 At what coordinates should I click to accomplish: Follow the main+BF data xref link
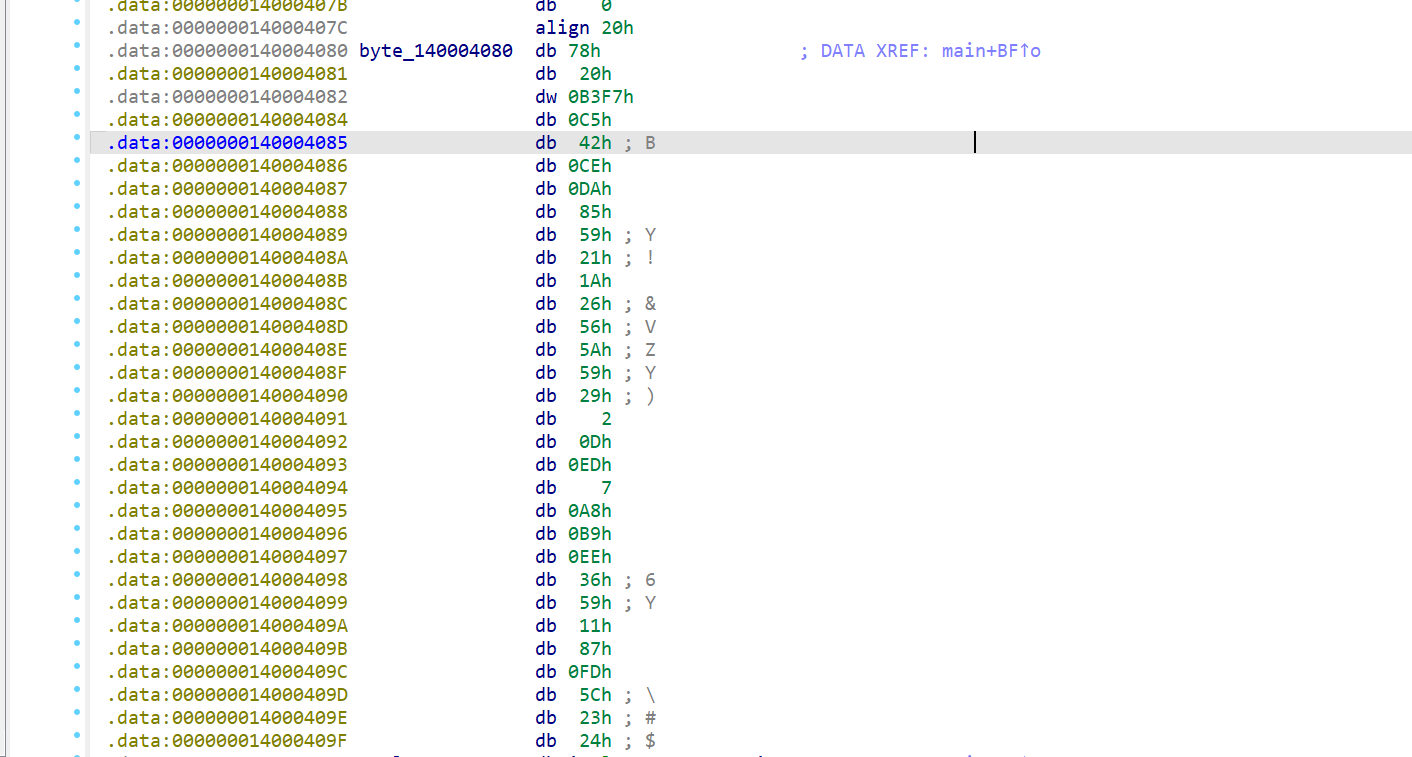click(990, 51)
